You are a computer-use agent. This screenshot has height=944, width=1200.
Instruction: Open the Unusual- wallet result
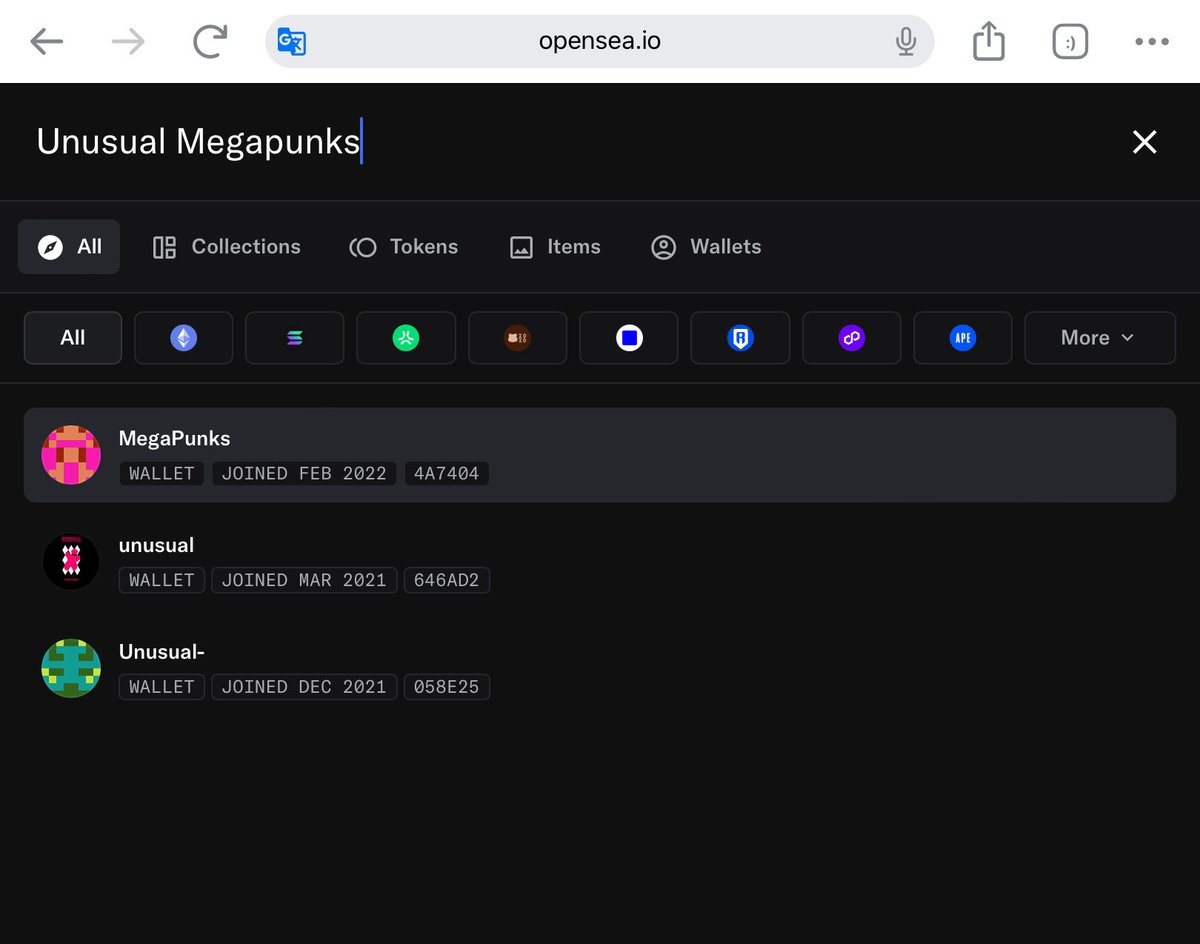[x=600, y=668]
